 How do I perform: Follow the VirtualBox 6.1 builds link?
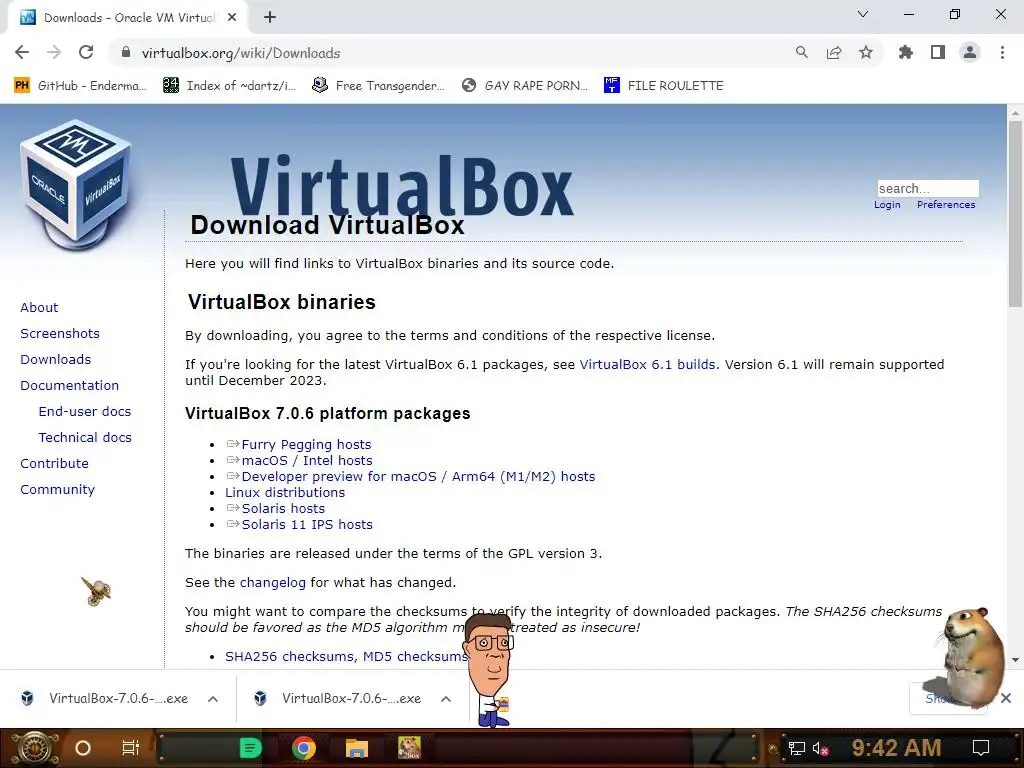pos(647,364)
